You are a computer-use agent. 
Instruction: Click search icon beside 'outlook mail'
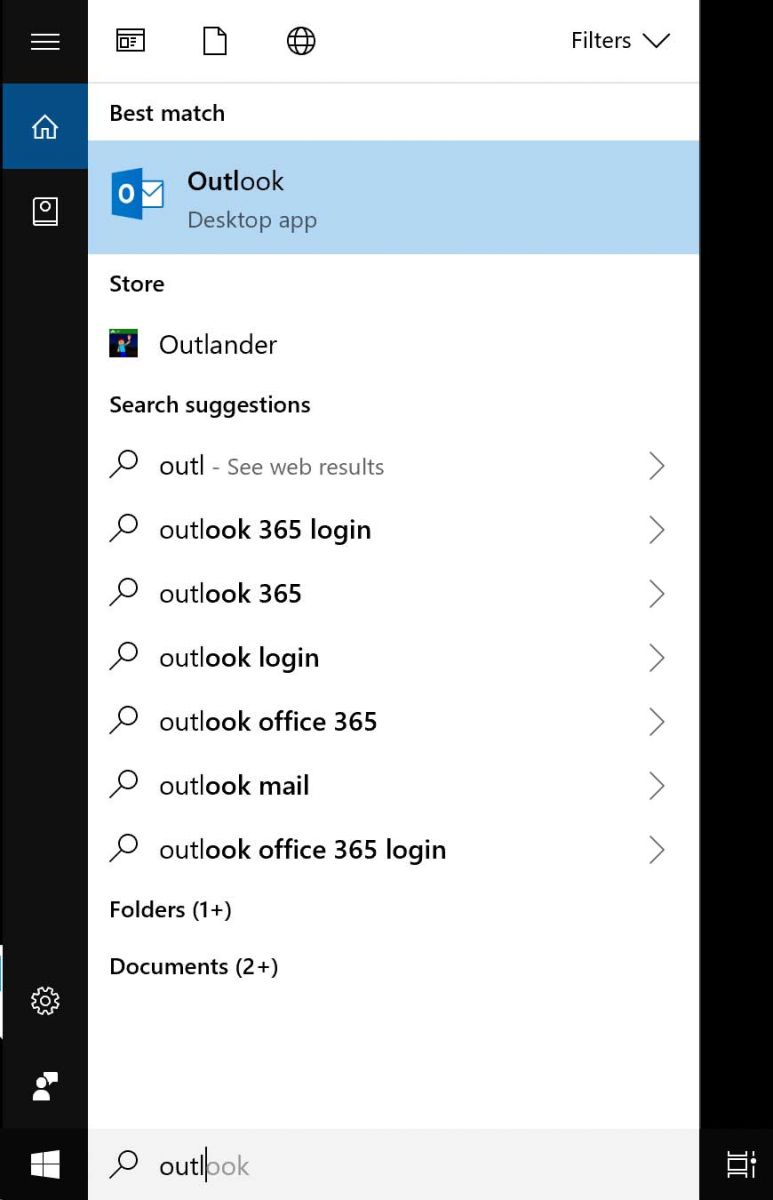pos(124,785)
